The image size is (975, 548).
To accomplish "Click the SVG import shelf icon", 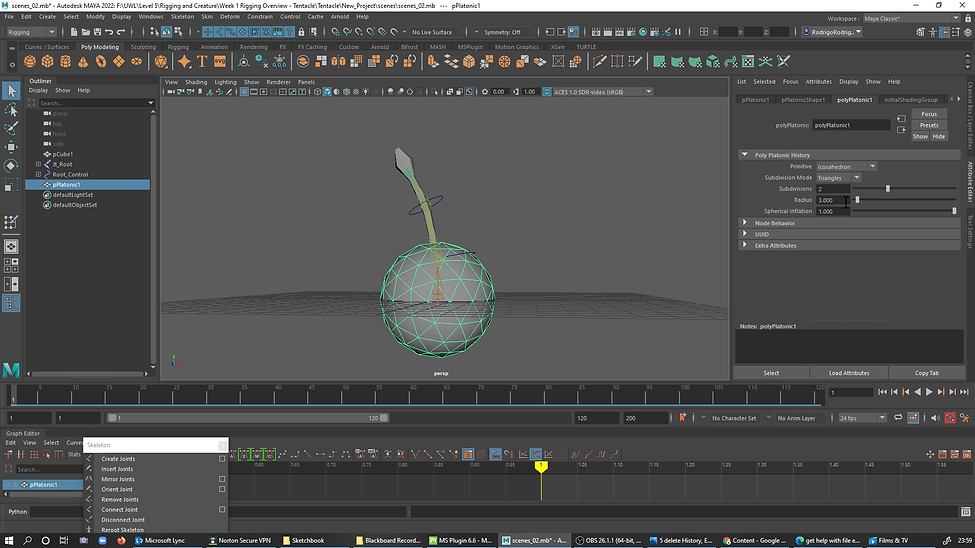I will [220, 62].
